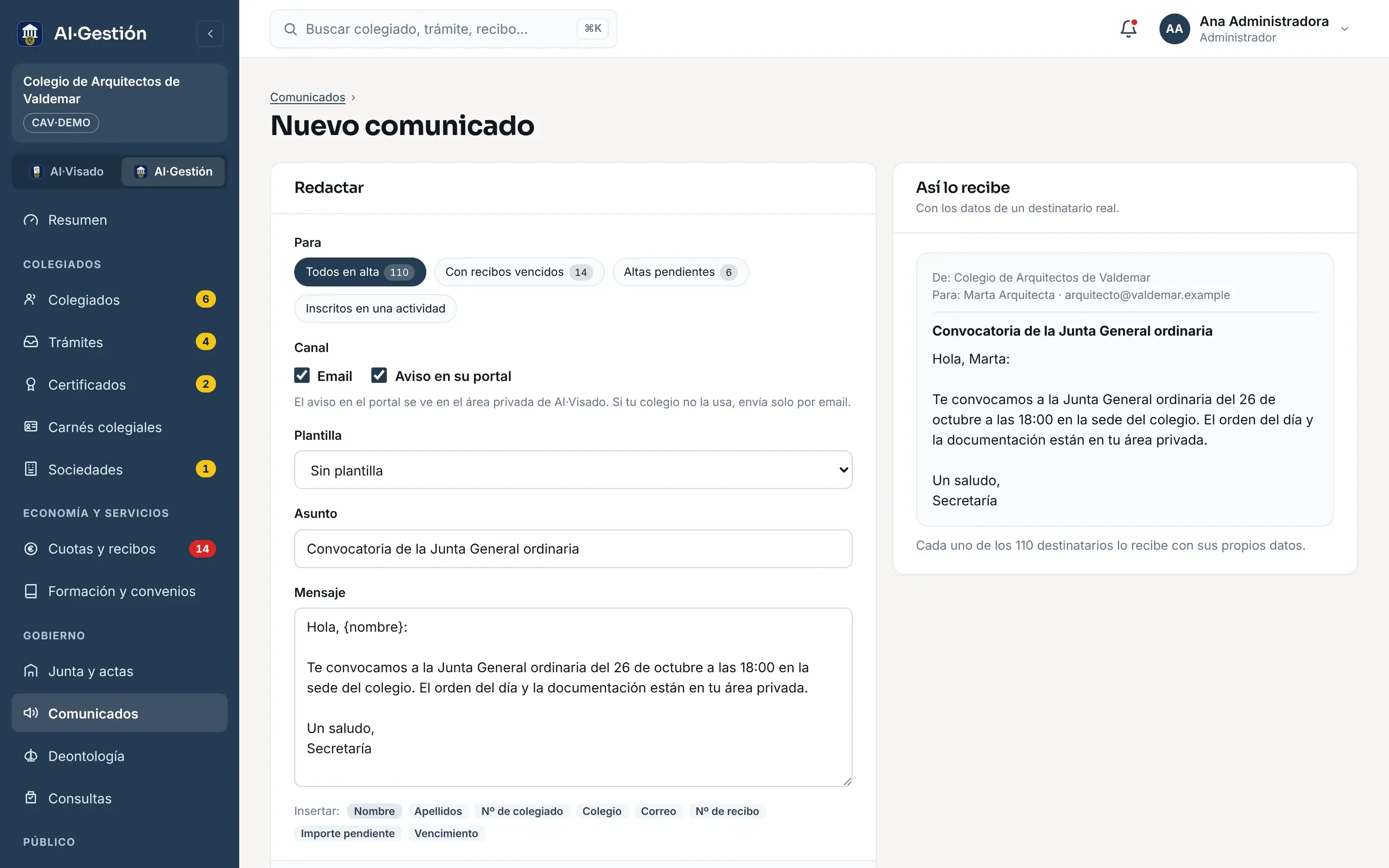Viewport: 1389px width, 868px height.
Task: Select Altas pendientes recipients
Action: (x=680, y=272)
